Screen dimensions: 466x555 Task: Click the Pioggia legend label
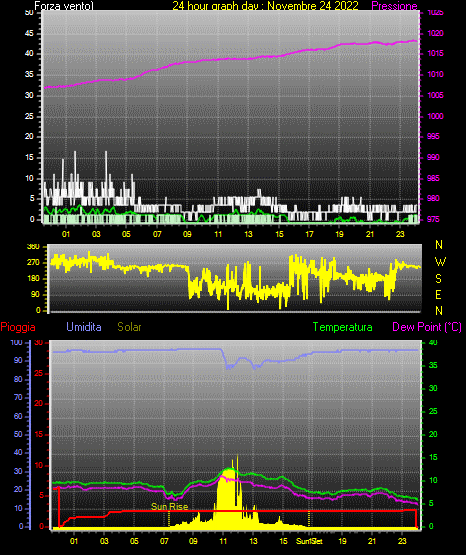point(18,327)
